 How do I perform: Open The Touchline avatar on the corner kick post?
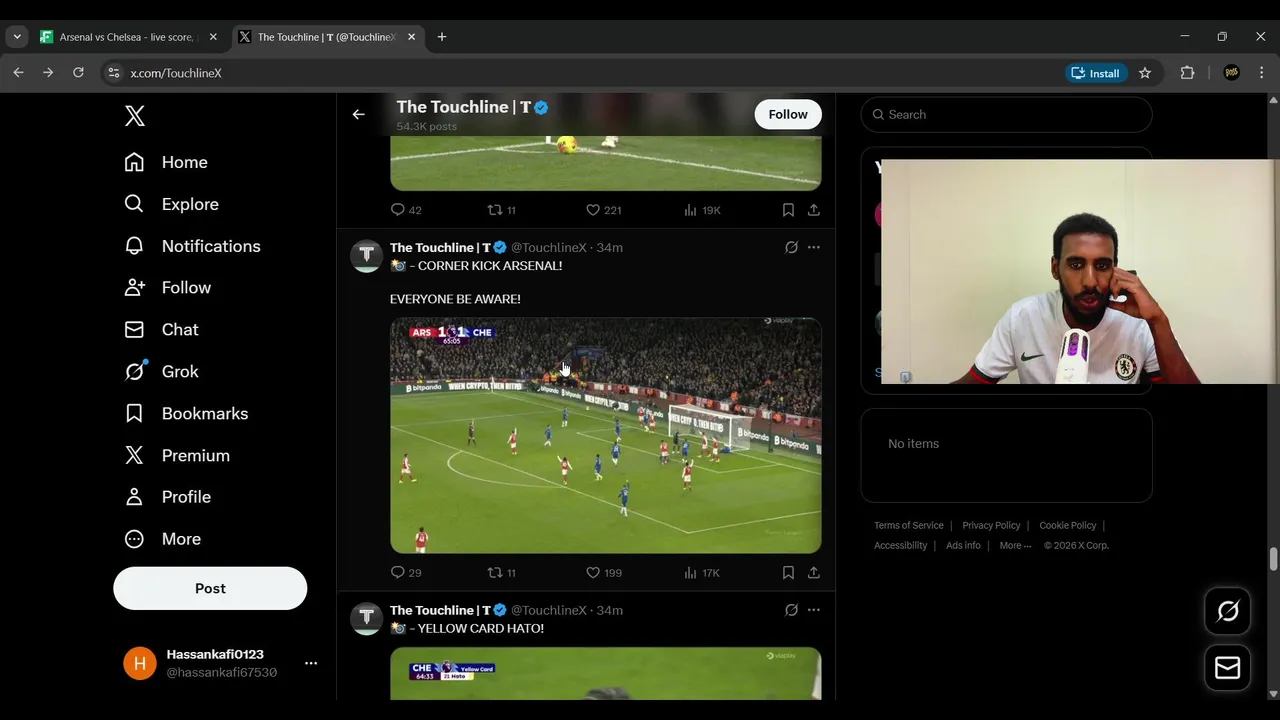pyautogui.click(x=366, y=256)
